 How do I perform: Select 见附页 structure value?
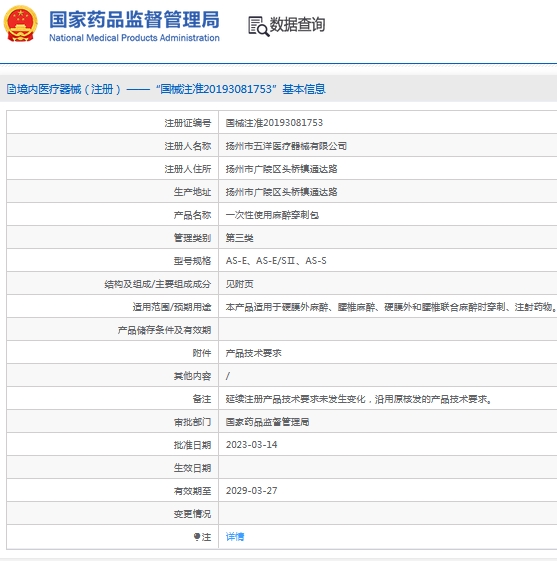239,284
